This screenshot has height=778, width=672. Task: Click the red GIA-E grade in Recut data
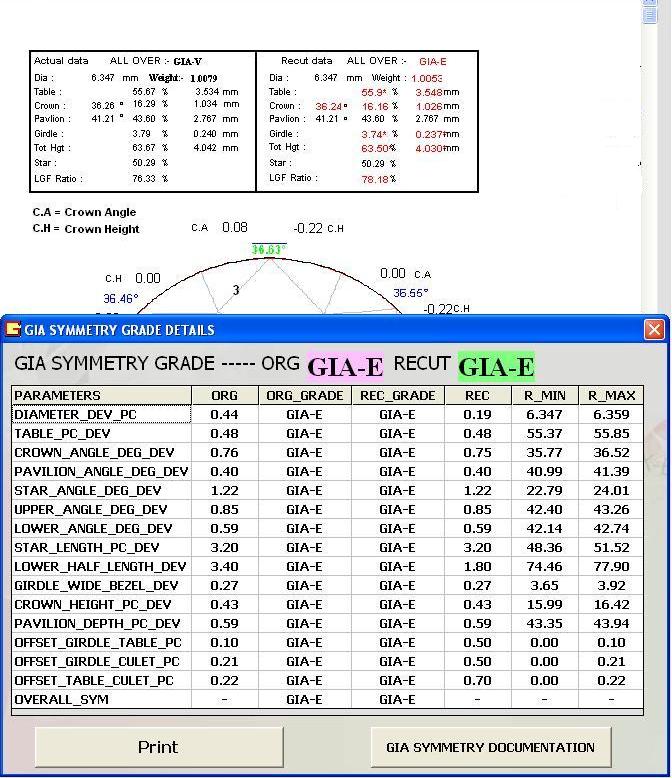(433, 62)
